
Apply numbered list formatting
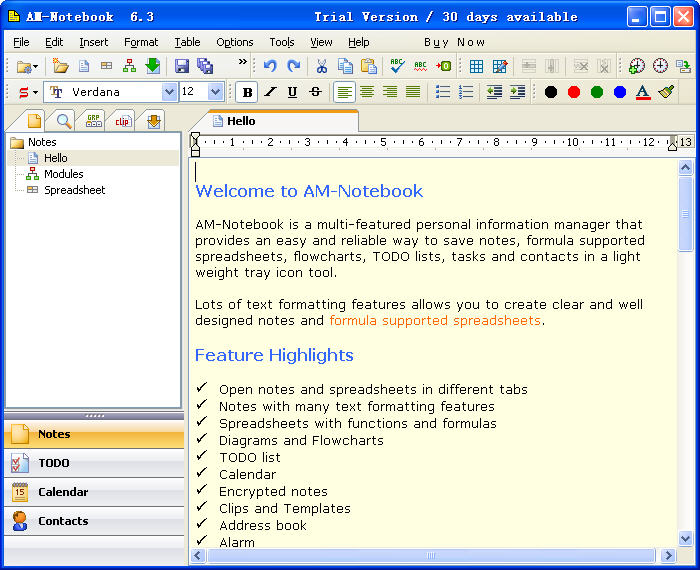click(x=466, y=92)
